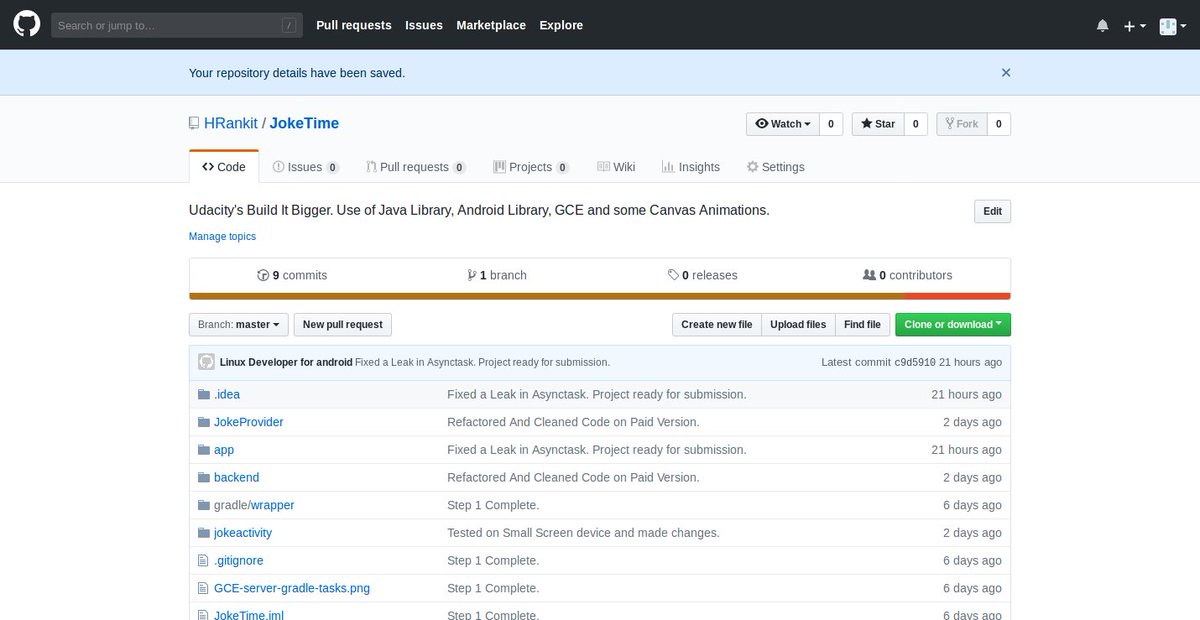1200x620 pixels.
Task: Open the Branch: master selector
Action: (x=239, y=324)
